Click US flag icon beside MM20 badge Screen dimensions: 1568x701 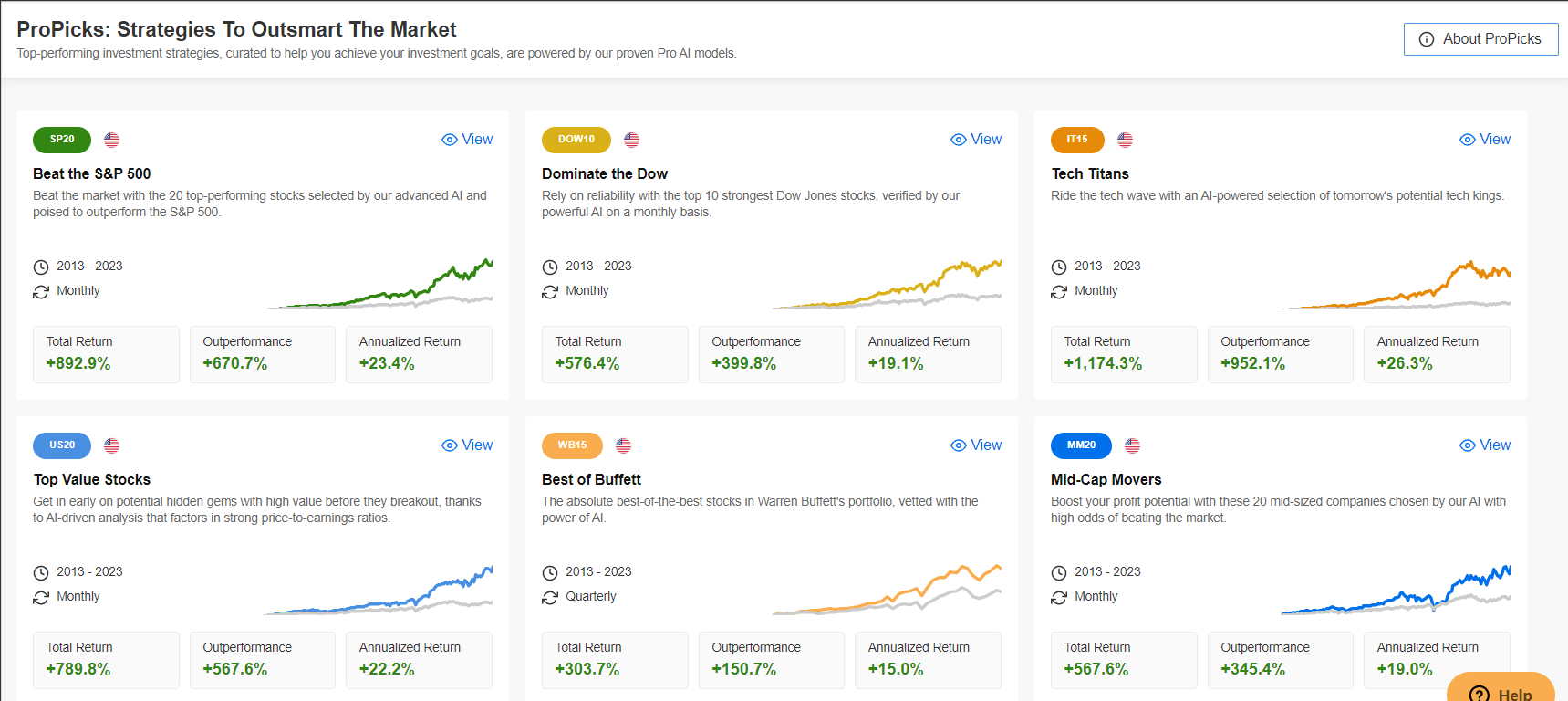[x=1132, y=445]
